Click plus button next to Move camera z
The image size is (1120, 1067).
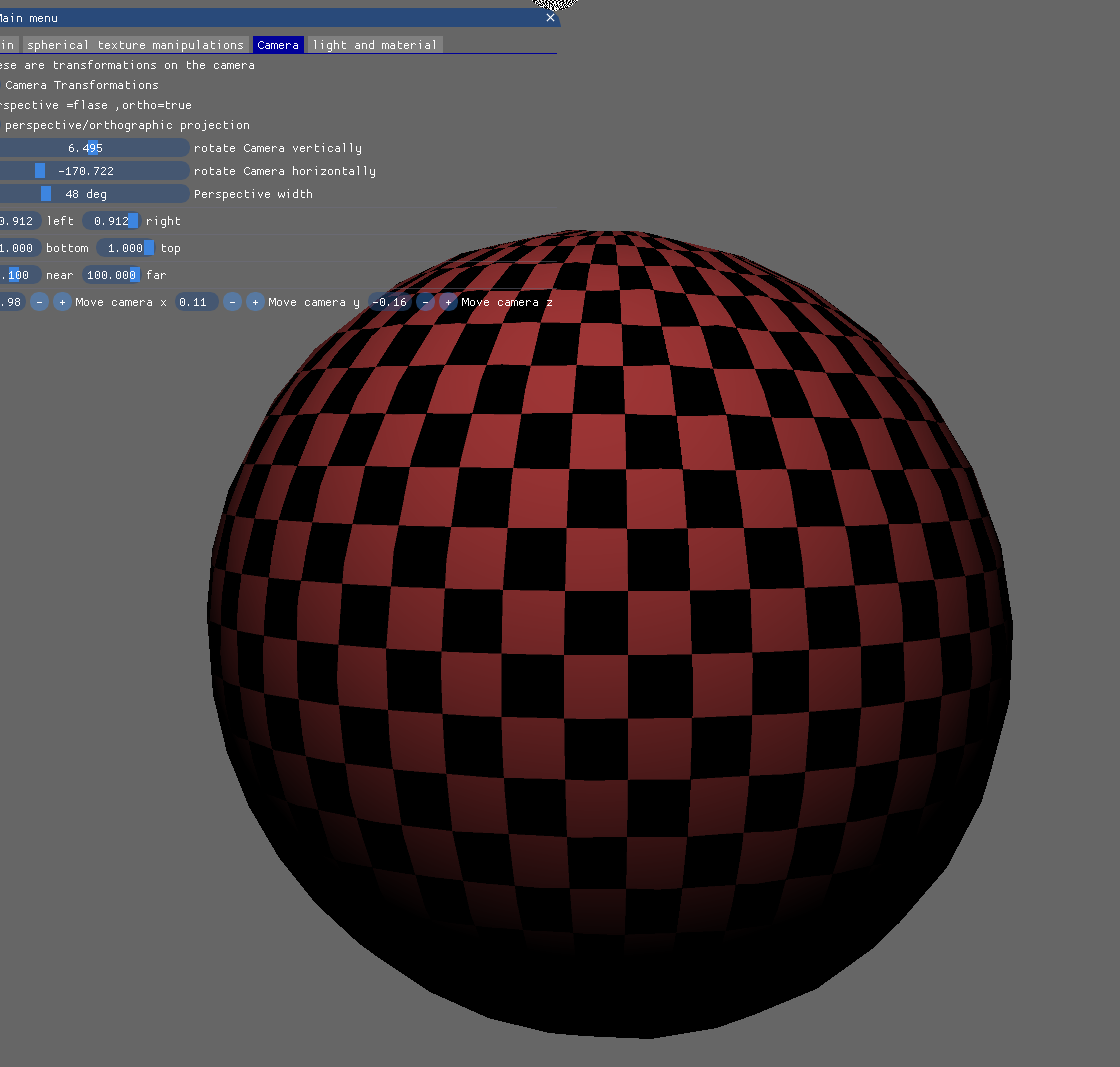pos(448,302)
